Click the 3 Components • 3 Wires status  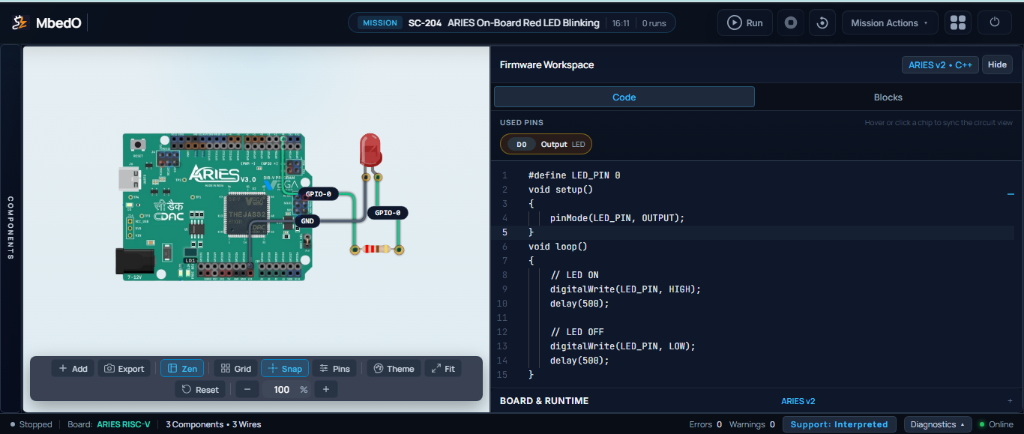[x=213, y=424]
